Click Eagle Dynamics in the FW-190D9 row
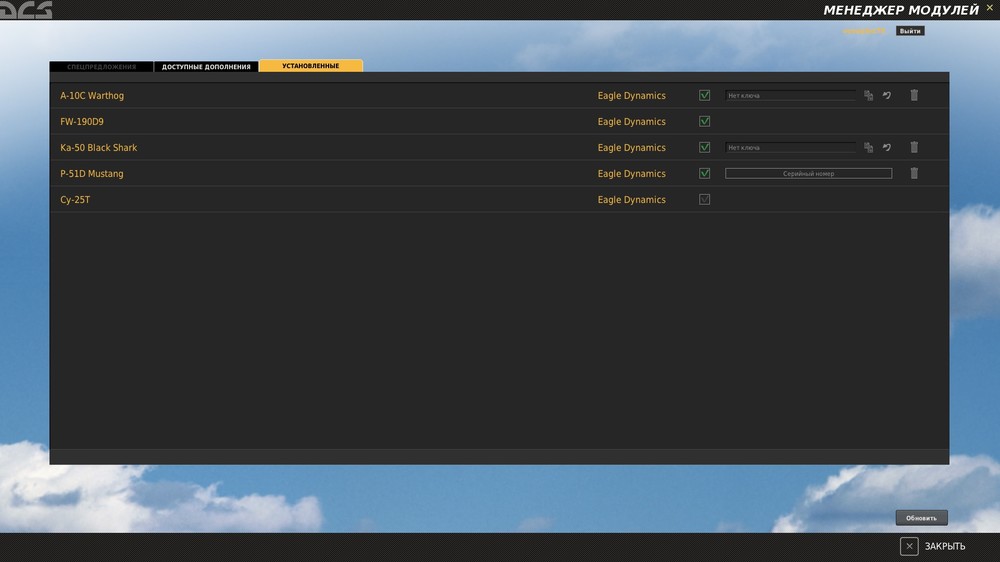Image resolution: width=1000 pixels, height=562 pixels. click(x=631, y=122)
